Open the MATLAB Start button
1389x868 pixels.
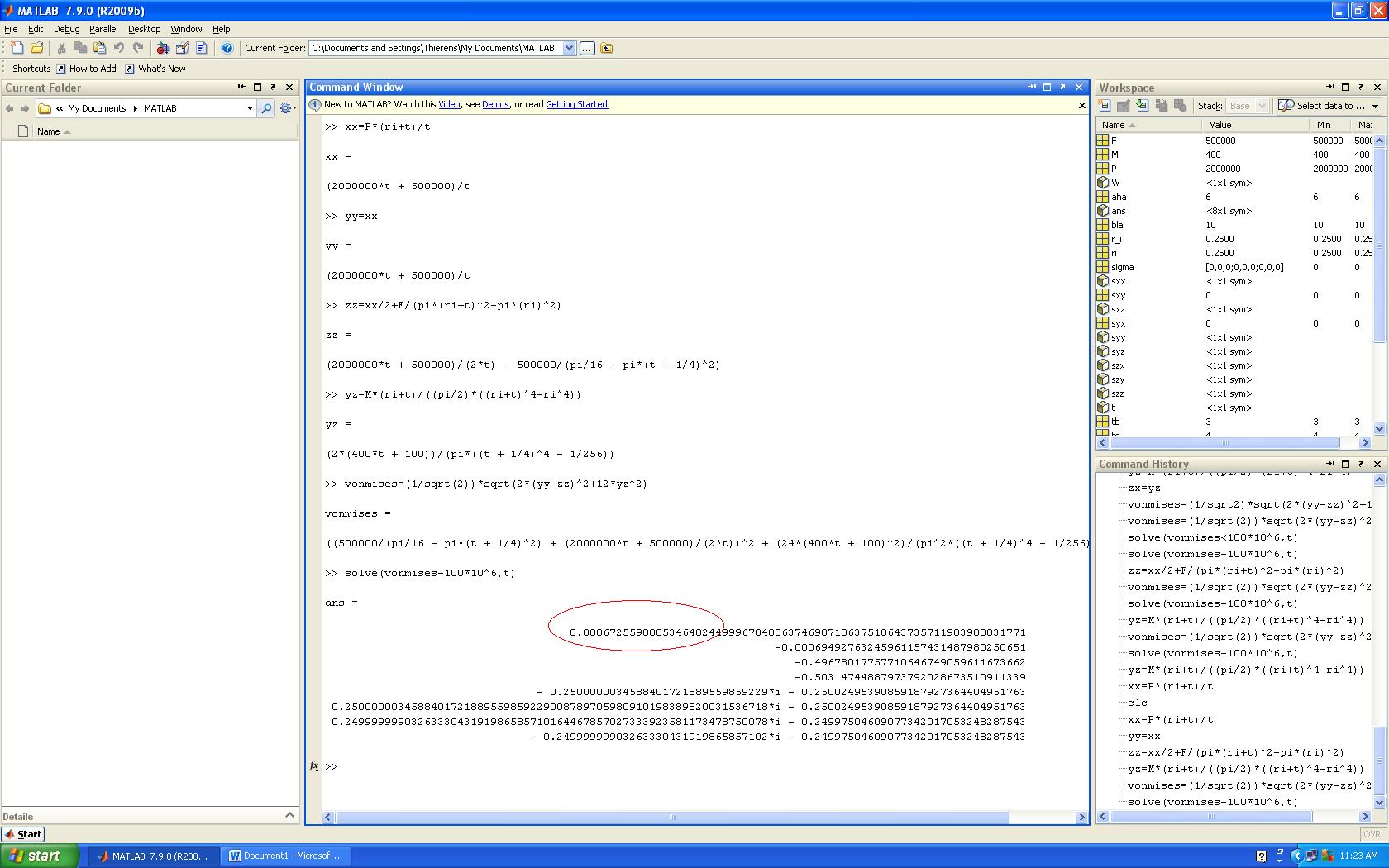coord(23,834)
